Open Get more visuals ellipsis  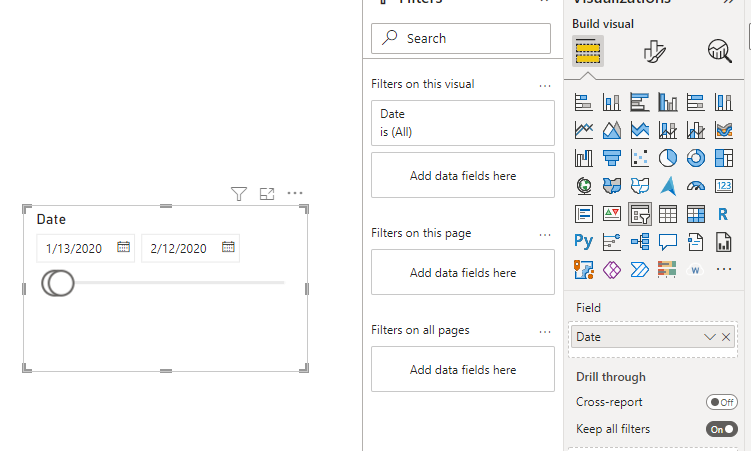[x=724, y=269]
